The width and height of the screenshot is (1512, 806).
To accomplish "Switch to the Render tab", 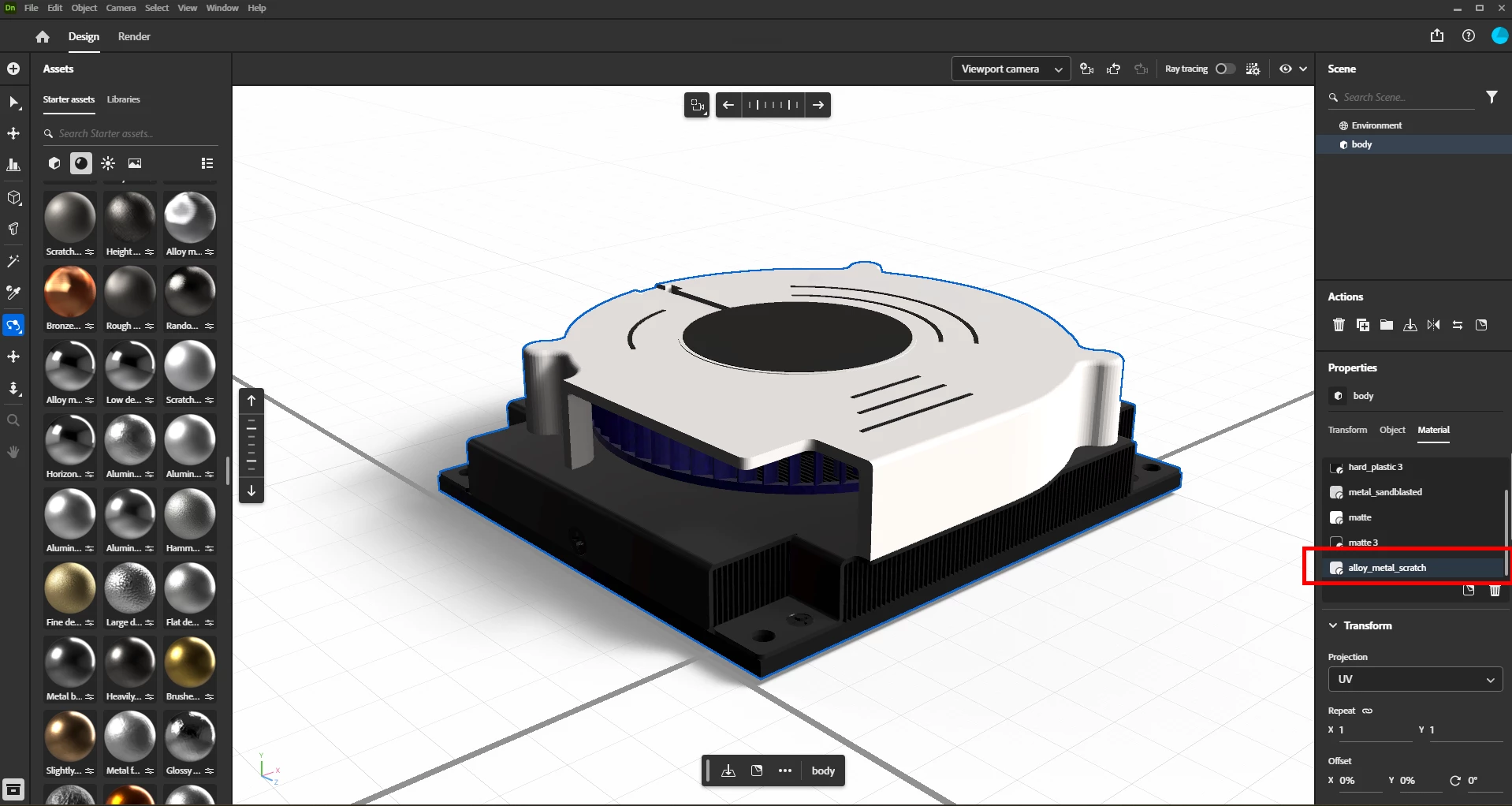I will point(134,36).
